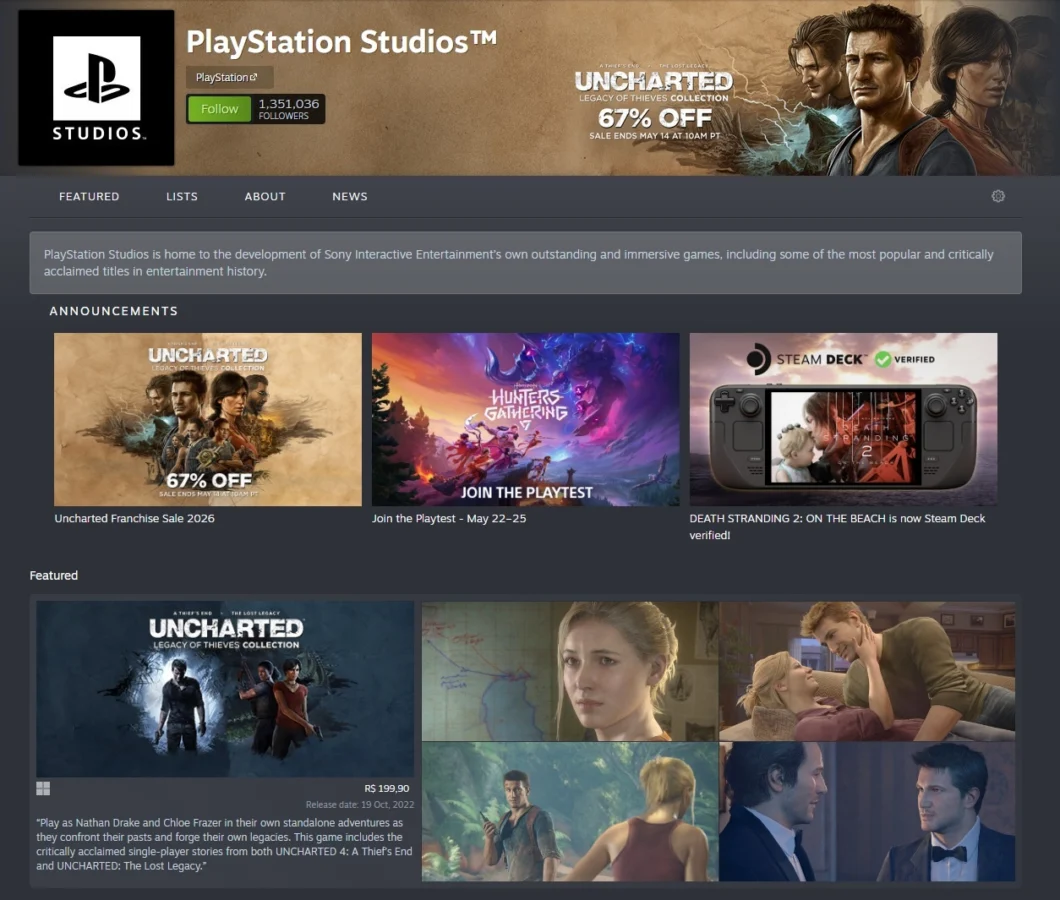1060x900 pixels.
Task: View screenshot of blonde woman near map
Action: tap(570, 671)
